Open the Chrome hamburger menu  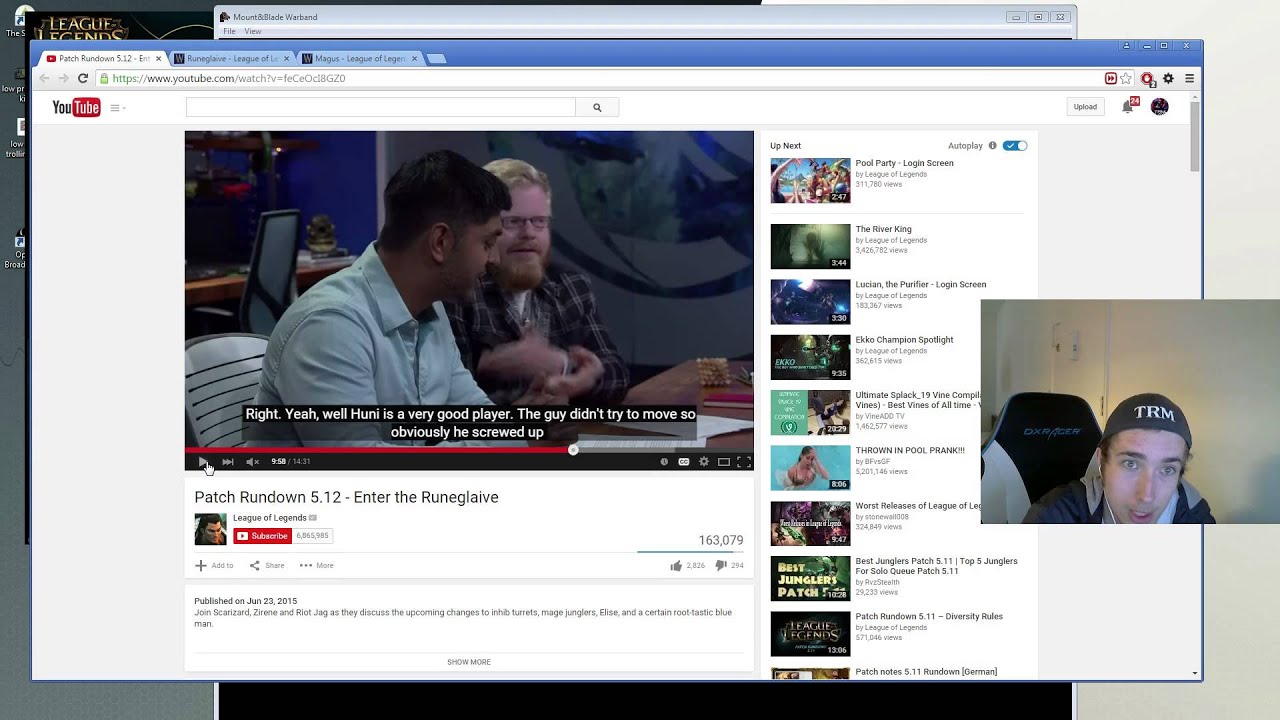click(x=1189, y=78)
